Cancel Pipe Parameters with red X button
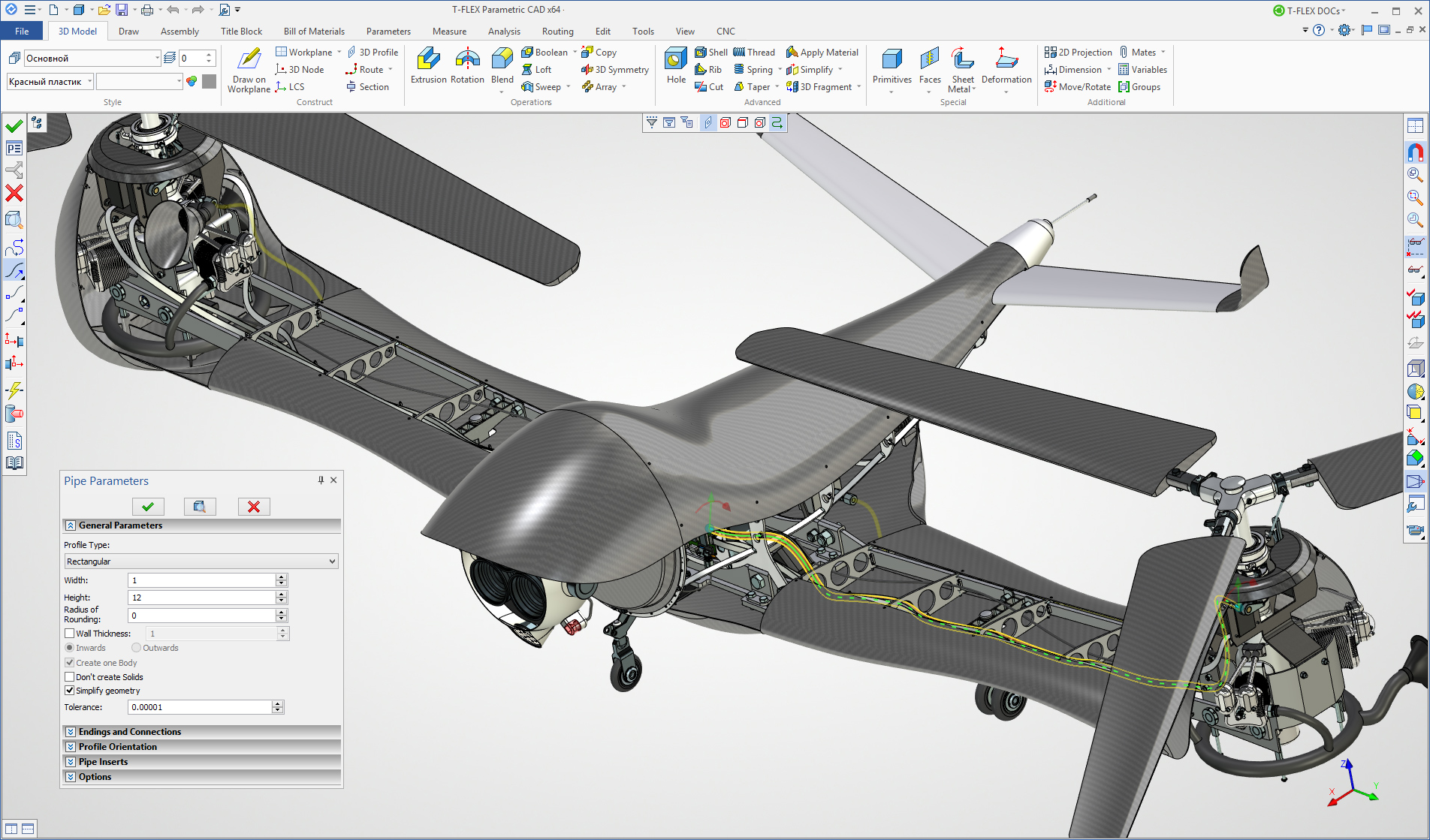Screen dimensions: 1430x840 (254, 507)
